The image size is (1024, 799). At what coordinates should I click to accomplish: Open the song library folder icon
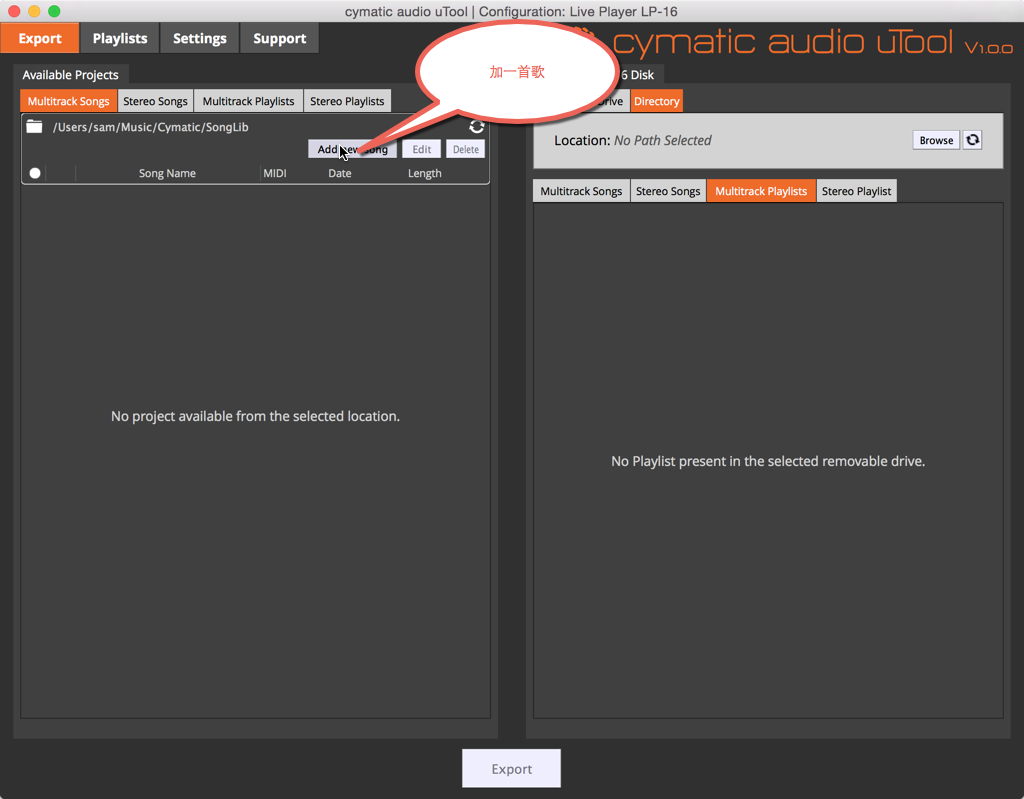tap(34, 127)
